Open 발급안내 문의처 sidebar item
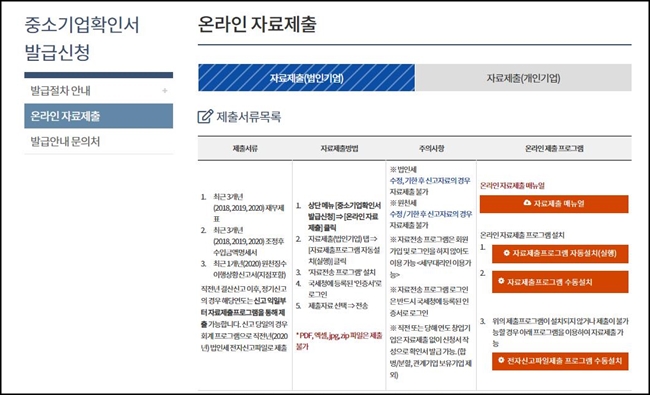The width and height of the screenshot is (650, 395). coord(99,141)
